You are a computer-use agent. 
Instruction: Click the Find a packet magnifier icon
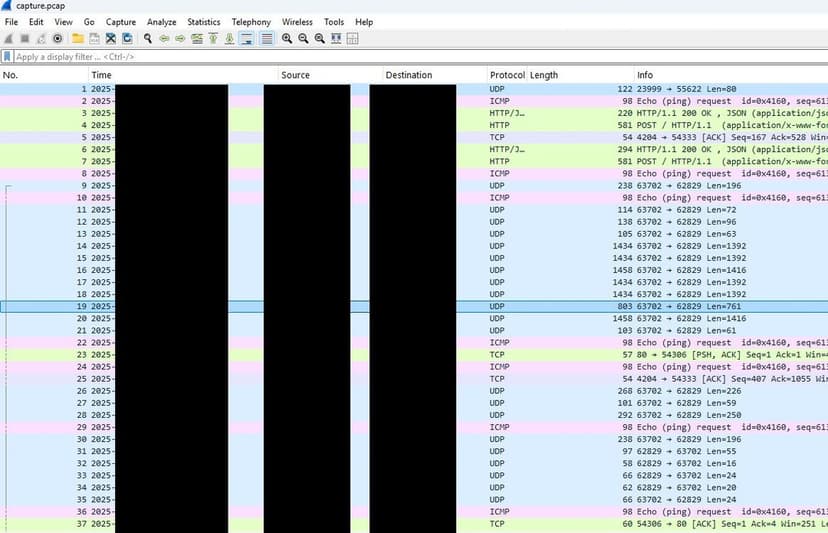pyautogui.click(x=148, y=39)
